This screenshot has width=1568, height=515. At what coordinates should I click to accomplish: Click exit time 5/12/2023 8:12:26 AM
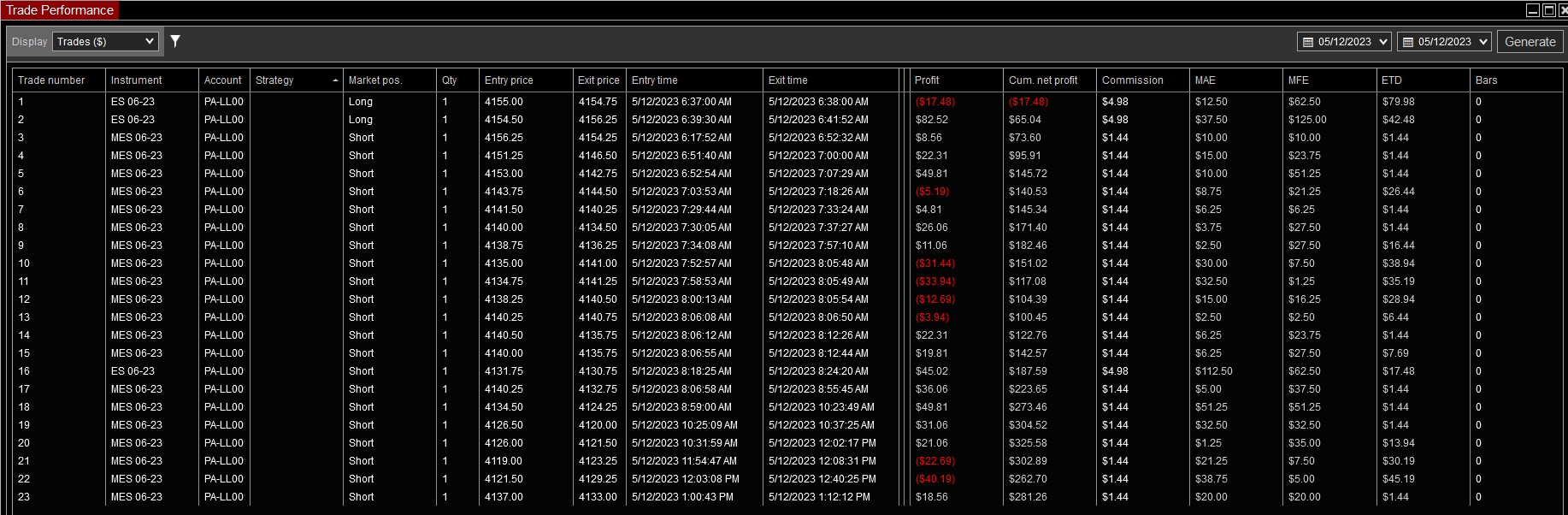point(818,335)
